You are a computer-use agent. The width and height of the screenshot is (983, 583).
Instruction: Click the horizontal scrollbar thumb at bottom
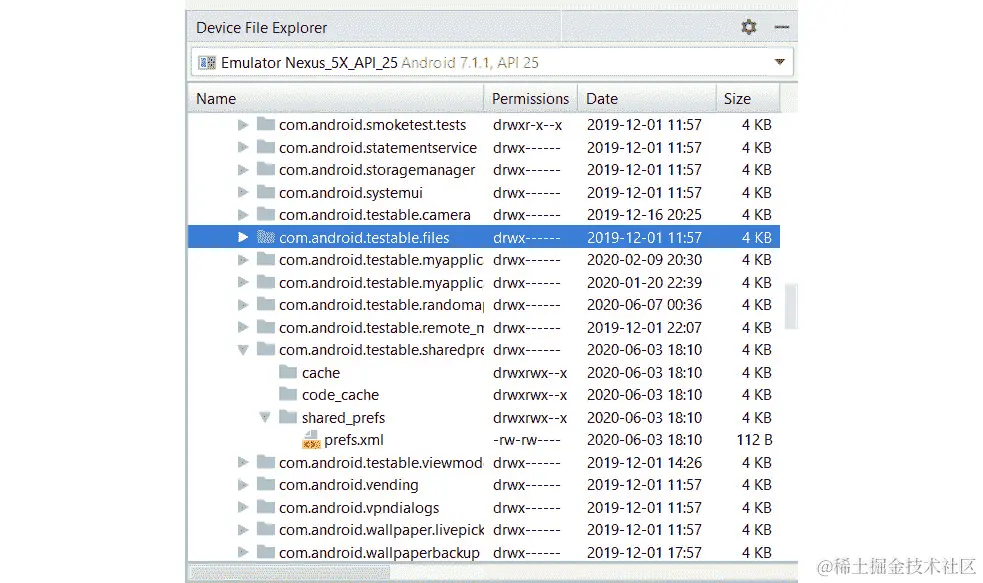point(290,572)
